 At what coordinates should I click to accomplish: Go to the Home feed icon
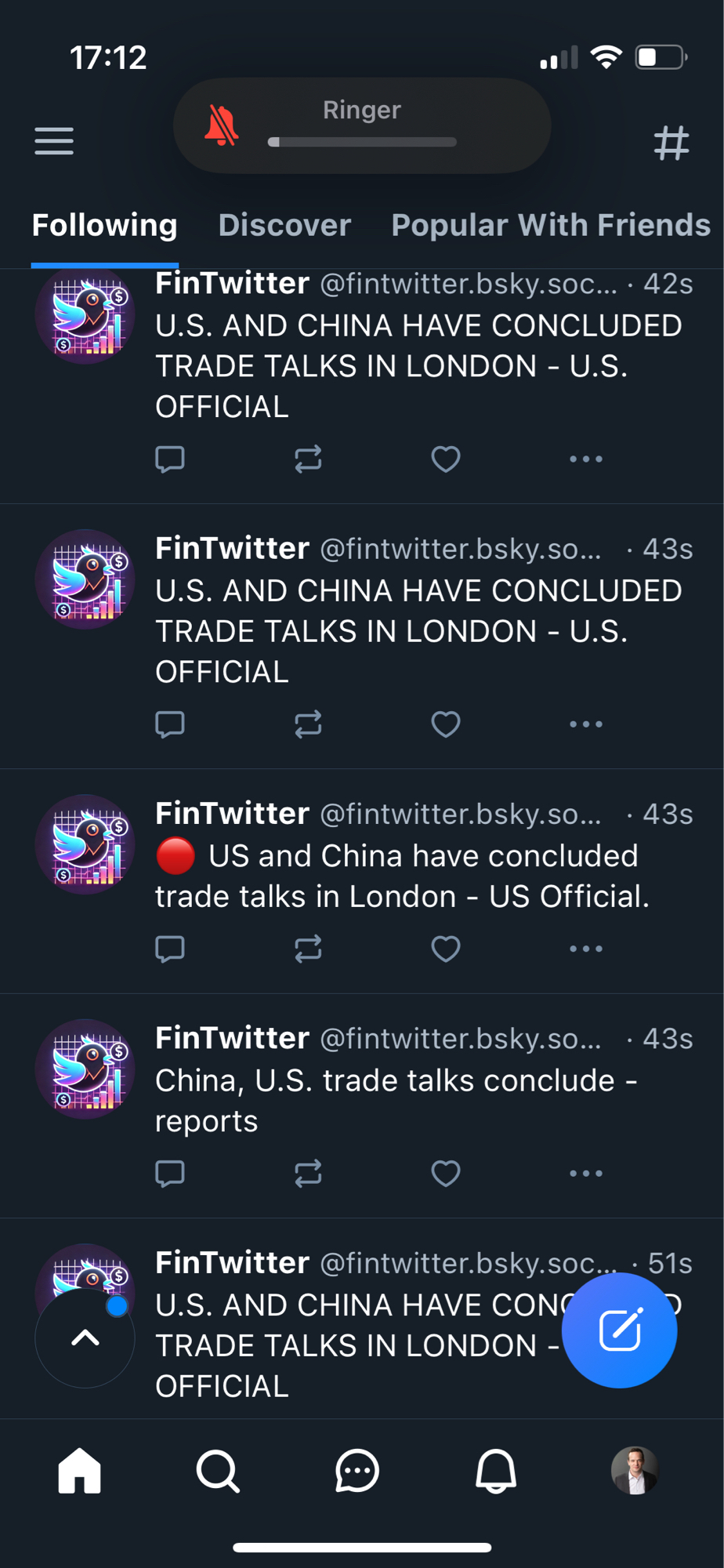(x=80, y=1471)
